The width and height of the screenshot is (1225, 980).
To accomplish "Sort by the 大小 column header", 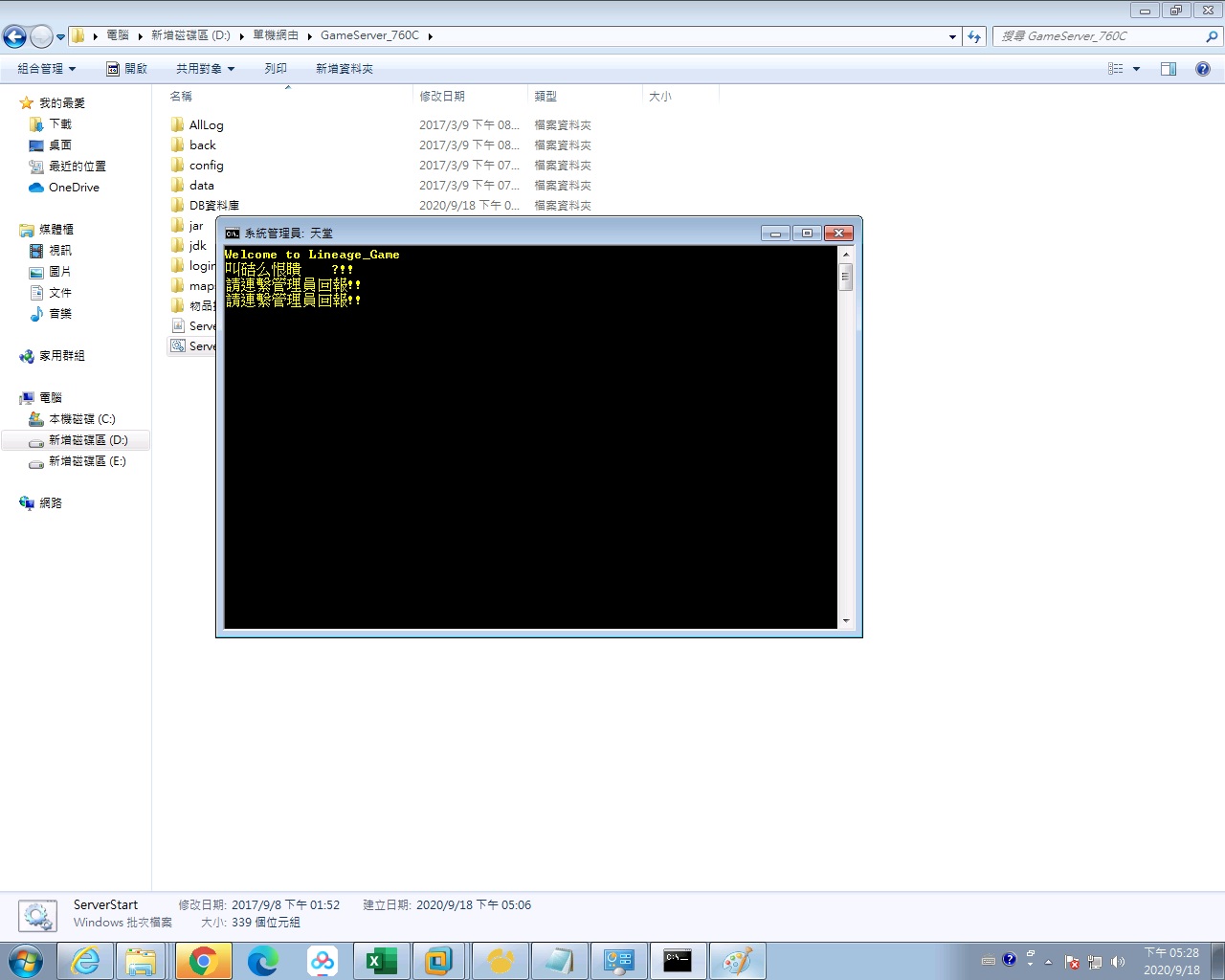I will (x=680, y=96).
